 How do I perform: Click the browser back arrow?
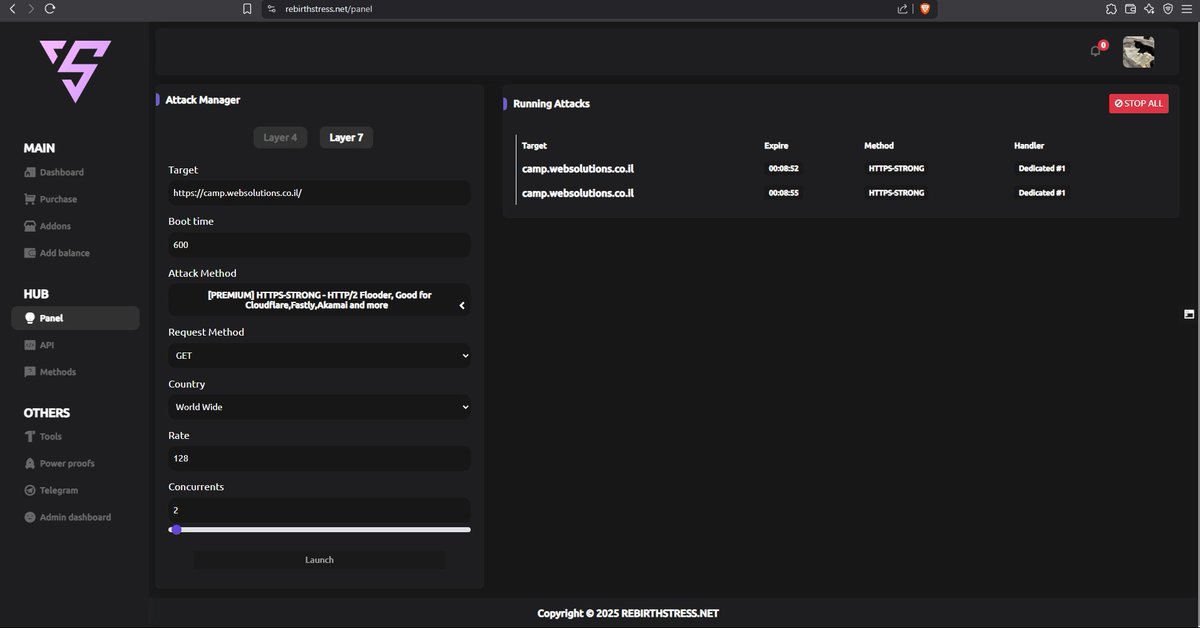pos(12,8)
